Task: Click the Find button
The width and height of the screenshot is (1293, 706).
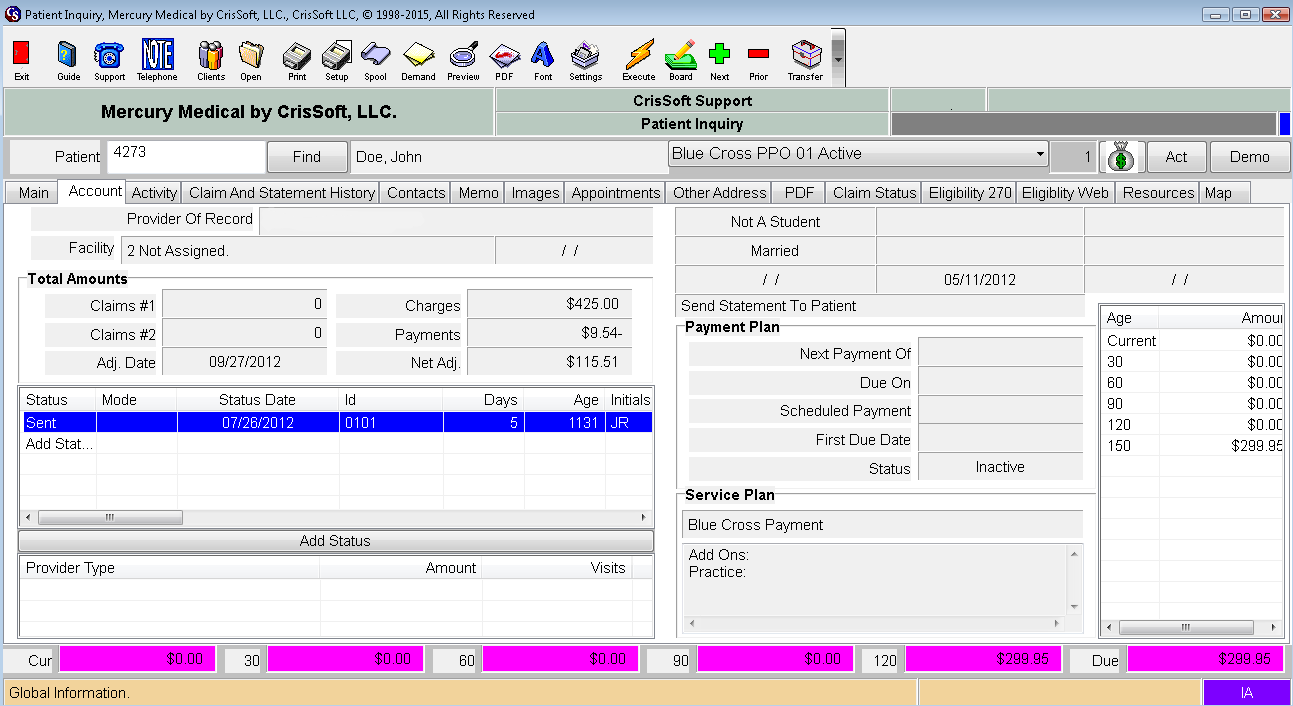Action: click(x=307, y=157)
